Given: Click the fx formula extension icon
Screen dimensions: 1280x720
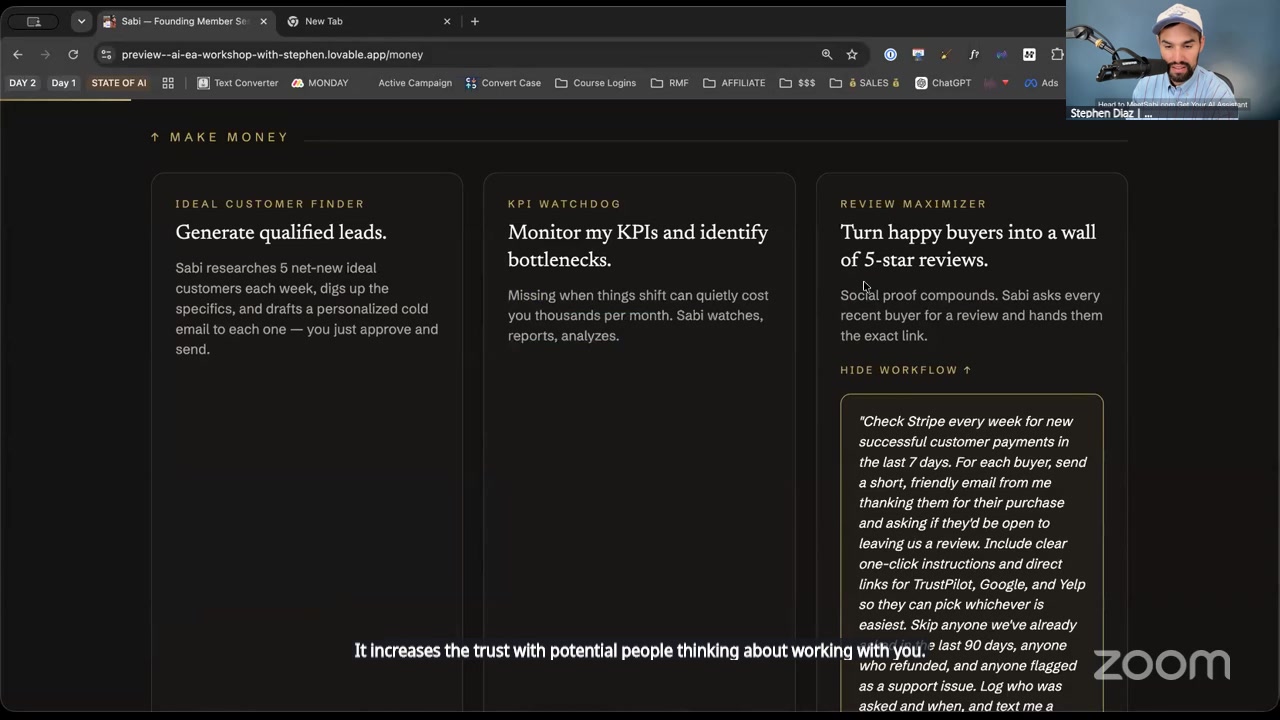Looking at the screenshot, I should click(974, 54).
